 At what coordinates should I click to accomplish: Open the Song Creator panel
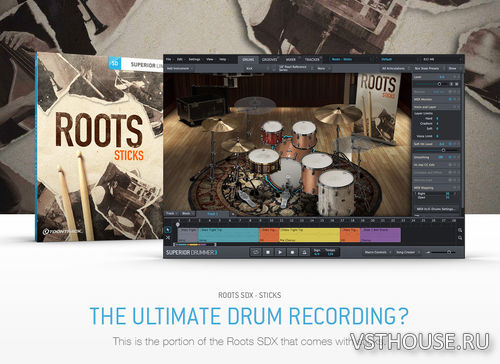pyautogui.click(x=407, y=252)
